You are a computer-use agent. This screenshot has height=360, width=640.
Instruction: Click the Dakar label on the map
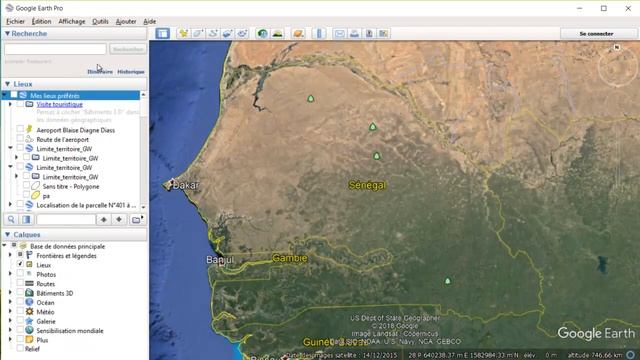(x=186, y=185)
